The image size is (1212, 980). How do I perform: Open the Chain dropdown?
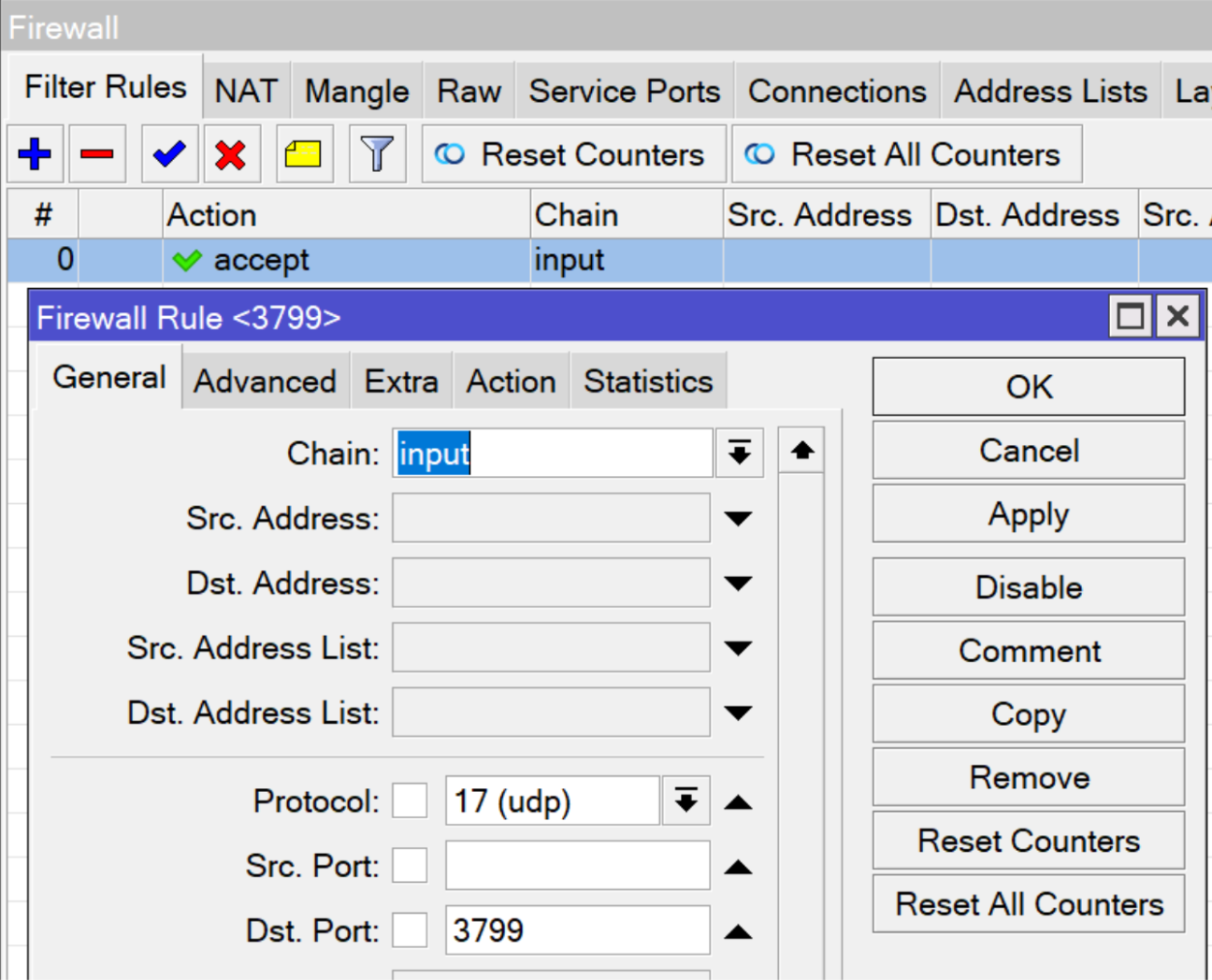(739, 453)
